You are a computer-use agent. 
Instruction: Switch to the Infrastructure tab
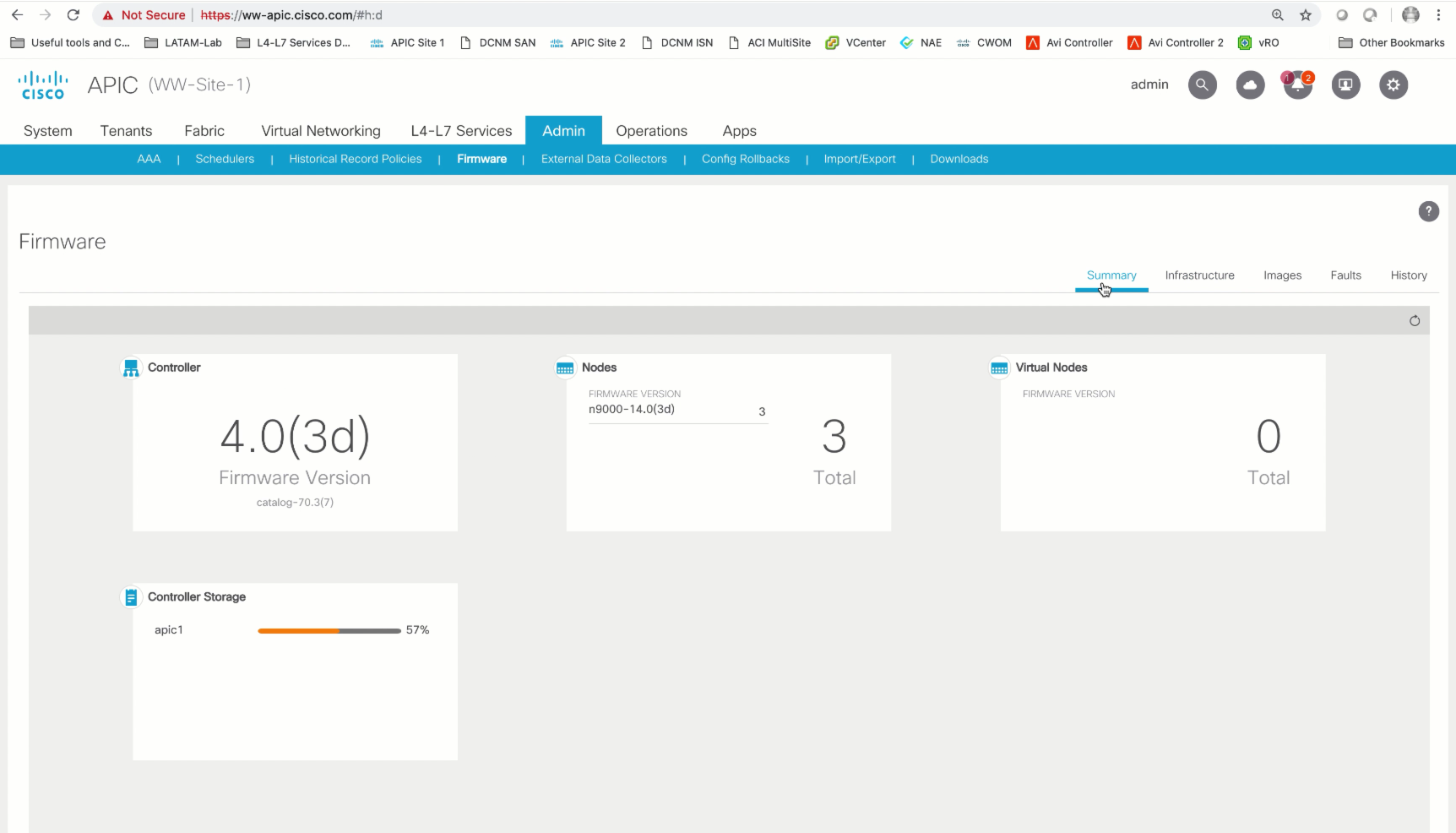[x=1200, y=275]
